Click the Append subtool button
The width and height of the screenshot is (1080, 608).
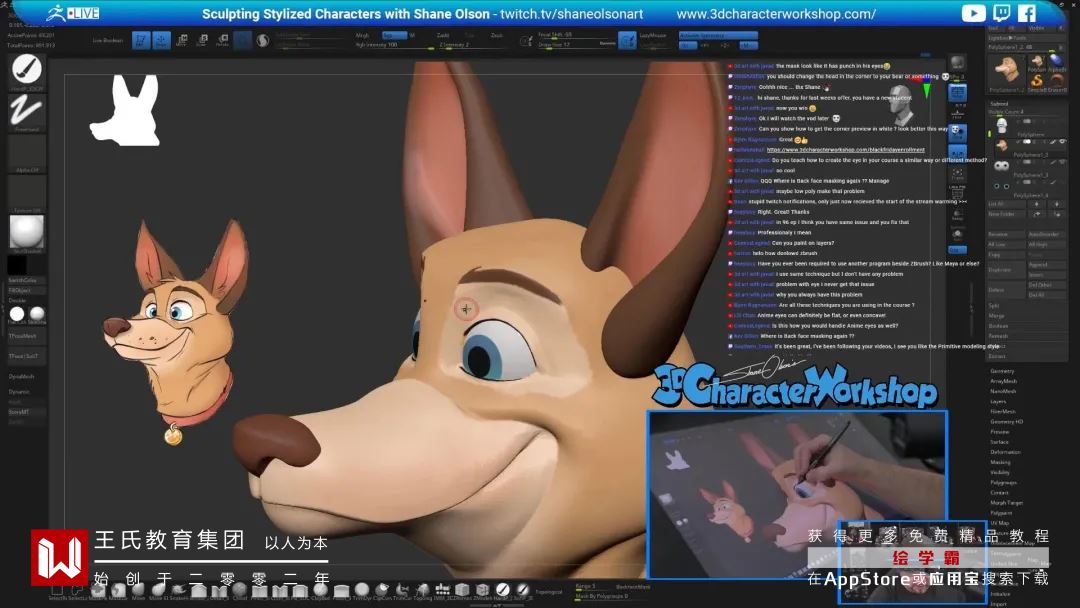(1046, 264)
